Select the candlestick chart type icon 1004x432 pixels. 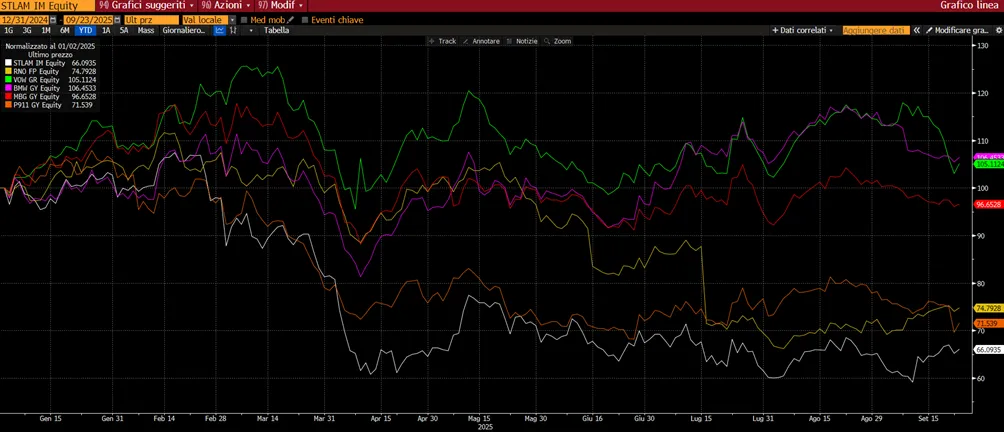[234, 30]
